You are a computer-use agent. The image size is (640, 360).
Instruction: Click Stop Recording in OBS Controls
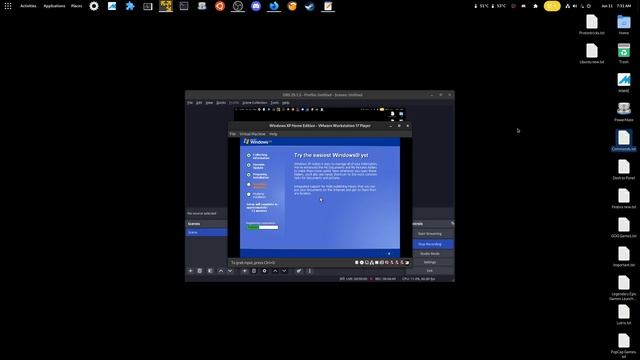click(430, 244)
